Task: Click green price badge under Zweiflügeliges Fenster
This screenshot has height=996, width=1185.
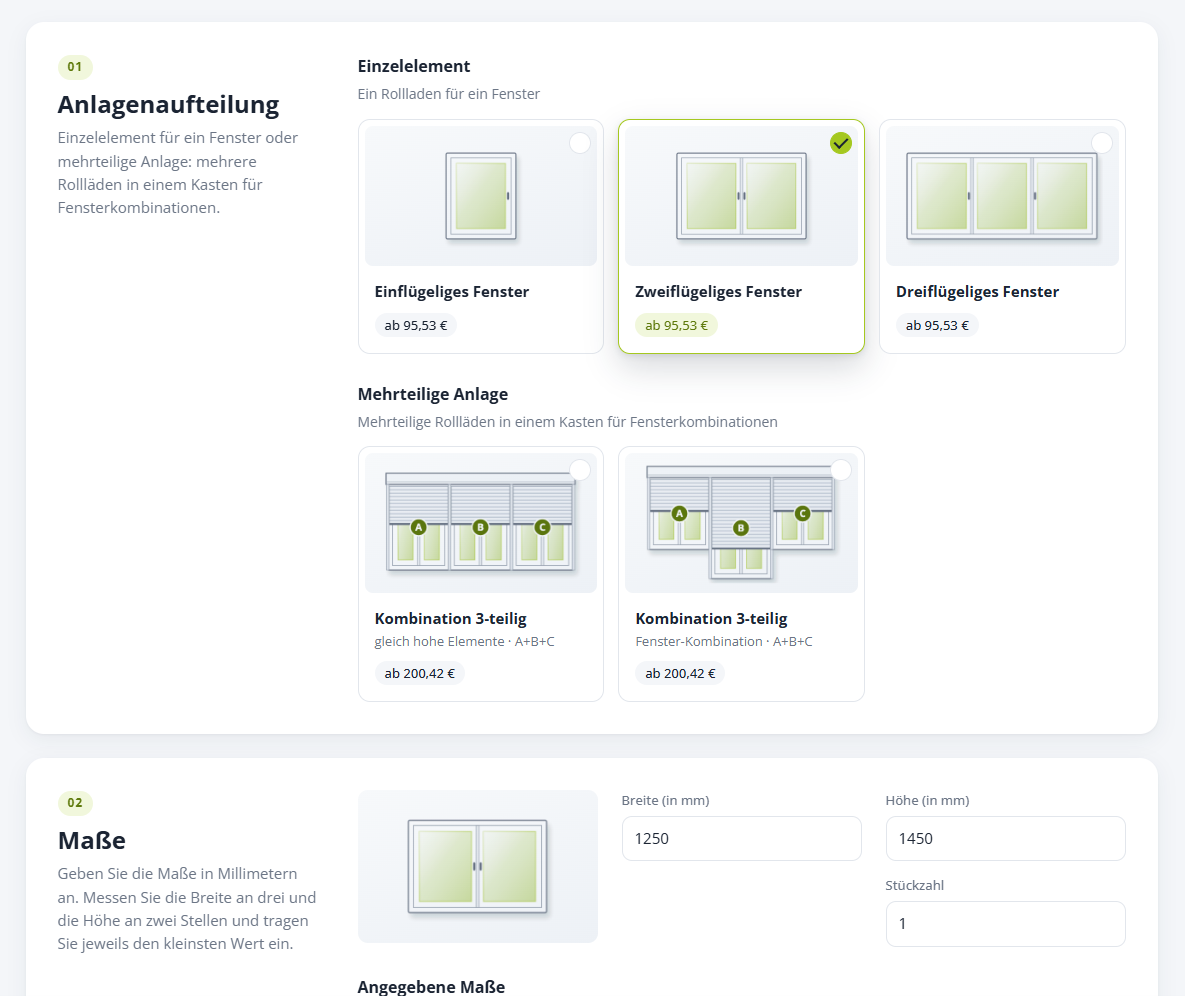Action: pyautogui.click(x=676, y=326)
